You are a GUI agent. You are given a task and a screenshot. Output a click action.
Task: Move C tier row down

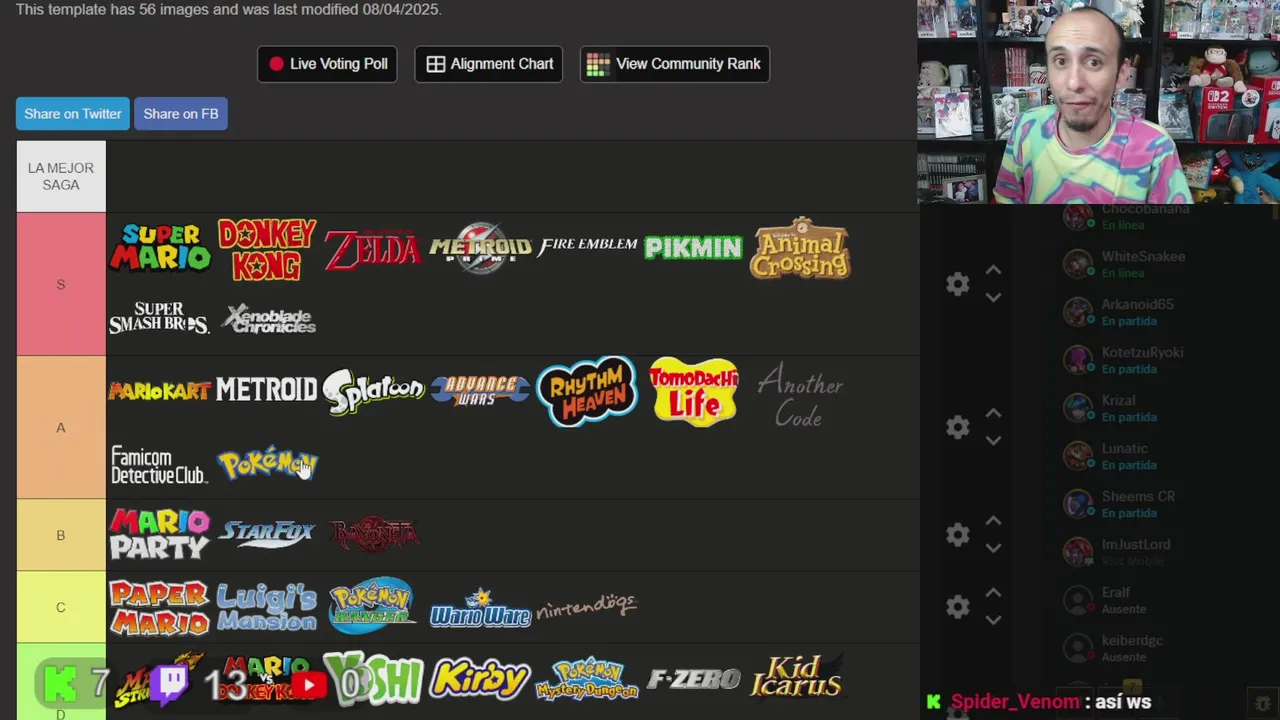(x=993, y=620)
